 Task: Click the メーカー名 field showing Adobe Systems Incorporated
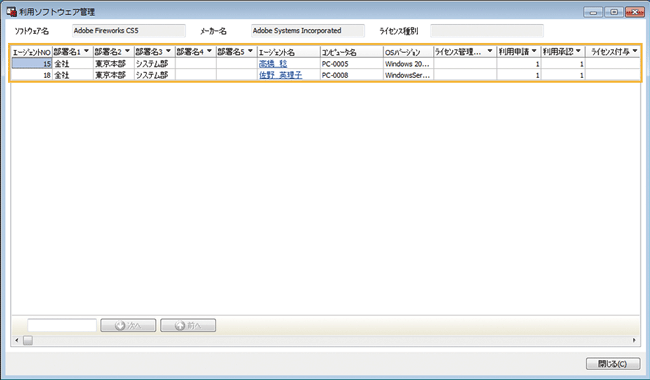click(x=308, y=31)
